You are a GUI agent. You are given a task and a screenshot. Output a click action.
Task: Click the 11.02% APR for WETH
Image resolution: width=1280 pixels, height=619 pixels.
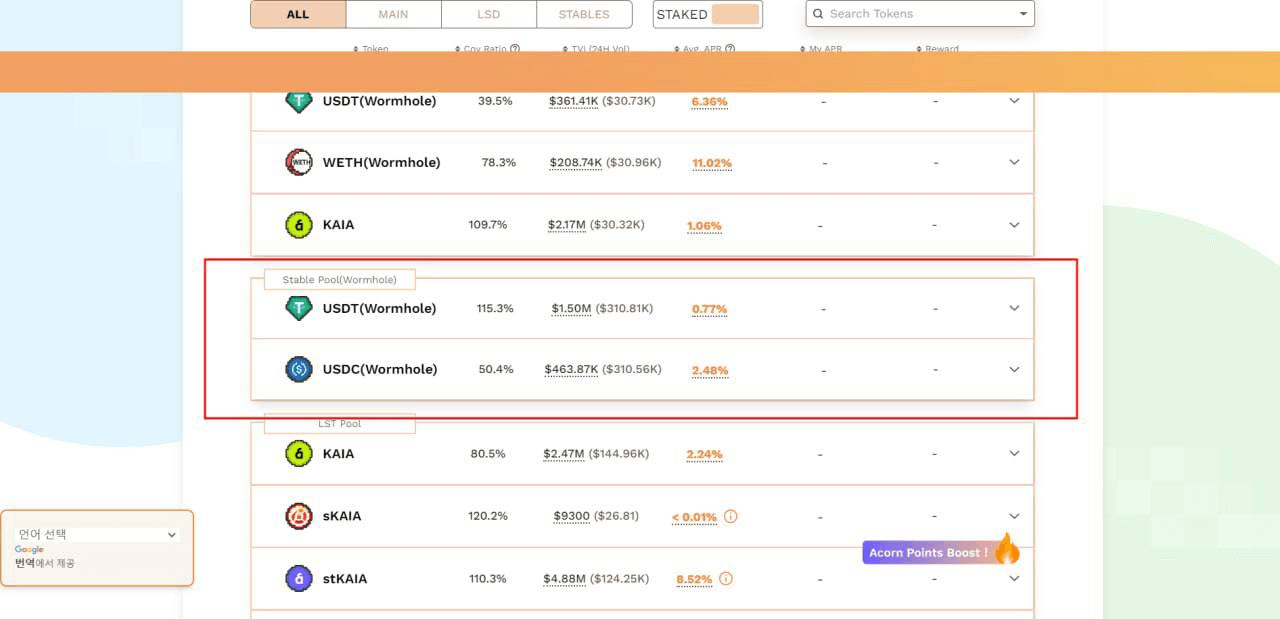pos(712,163)
